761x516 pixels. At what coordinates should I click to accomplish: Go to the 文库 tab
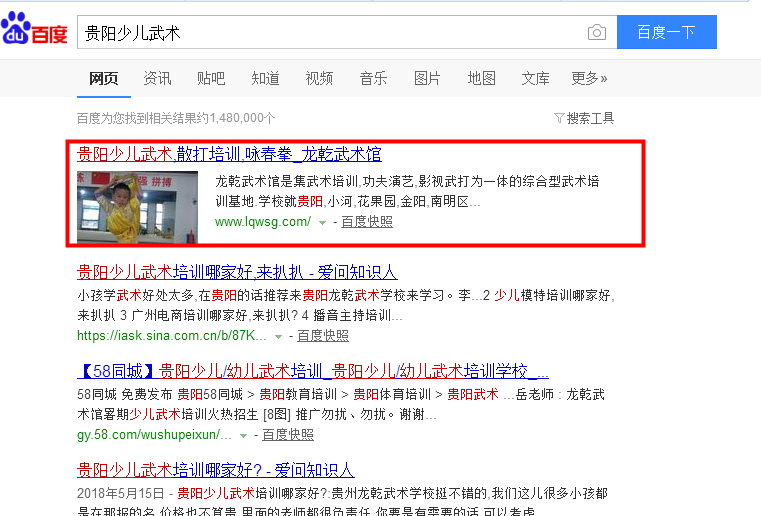(535, 78)
